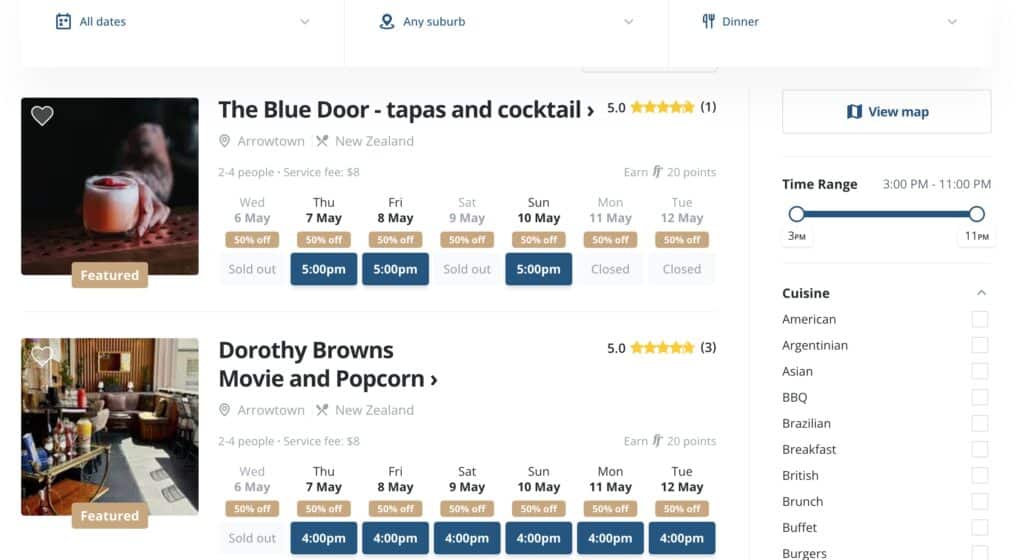The height and width of the screenshot is (560, 1024).
Task: Click Blue Door Closed Tue 12 May slot
Action: pyautogui.click(x=682, y=269)
